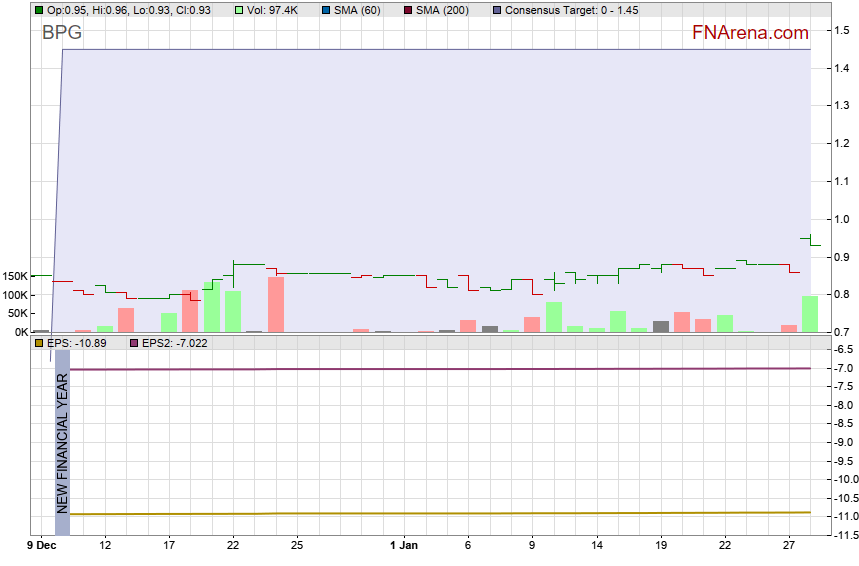Click the tallest red volume bar
This screenshot has height=566, width=859.
(276, 304)
